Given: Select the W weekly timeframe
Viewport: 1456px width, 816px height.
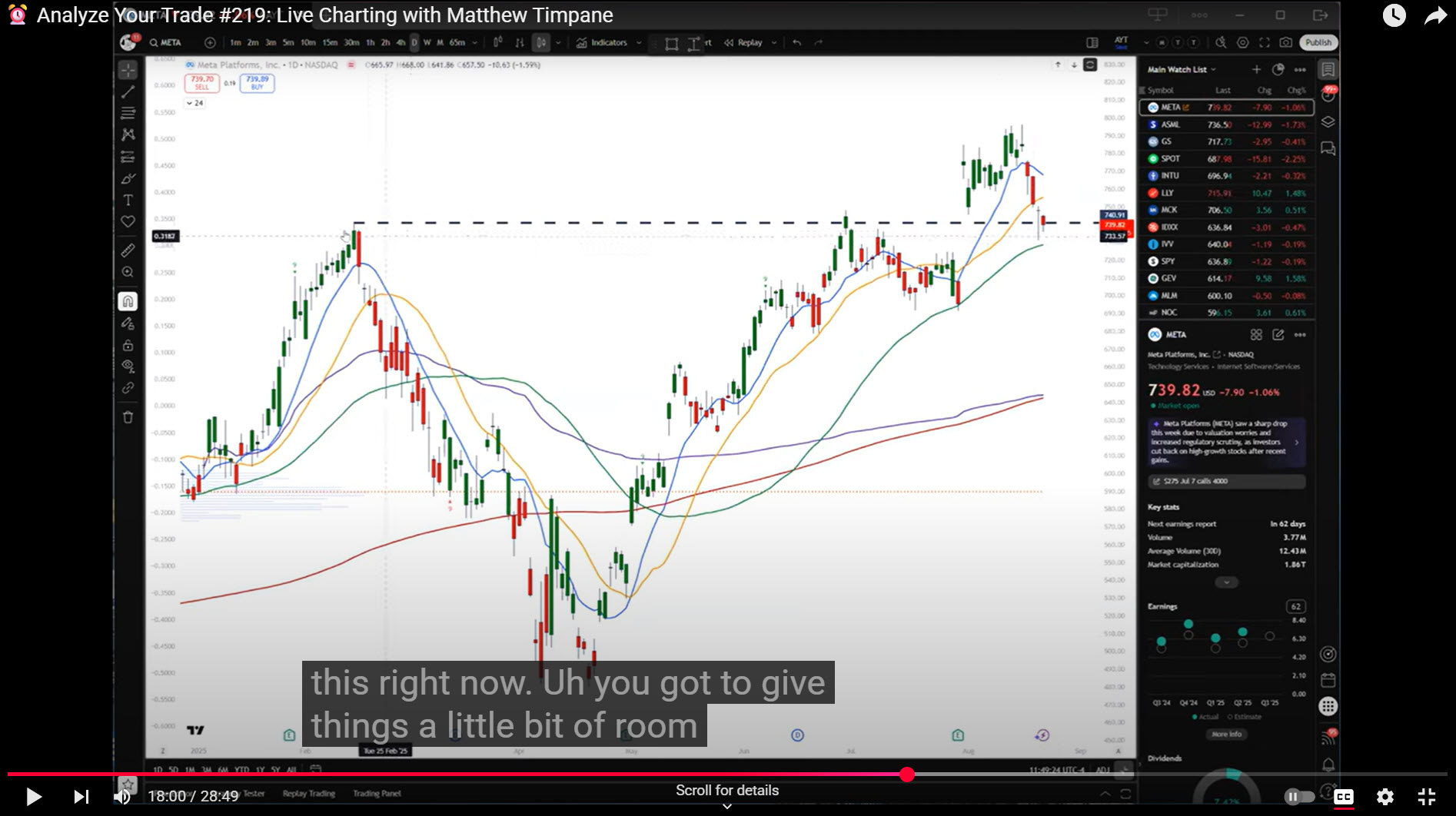Looking at the screenshot, I should pos(427,42).
